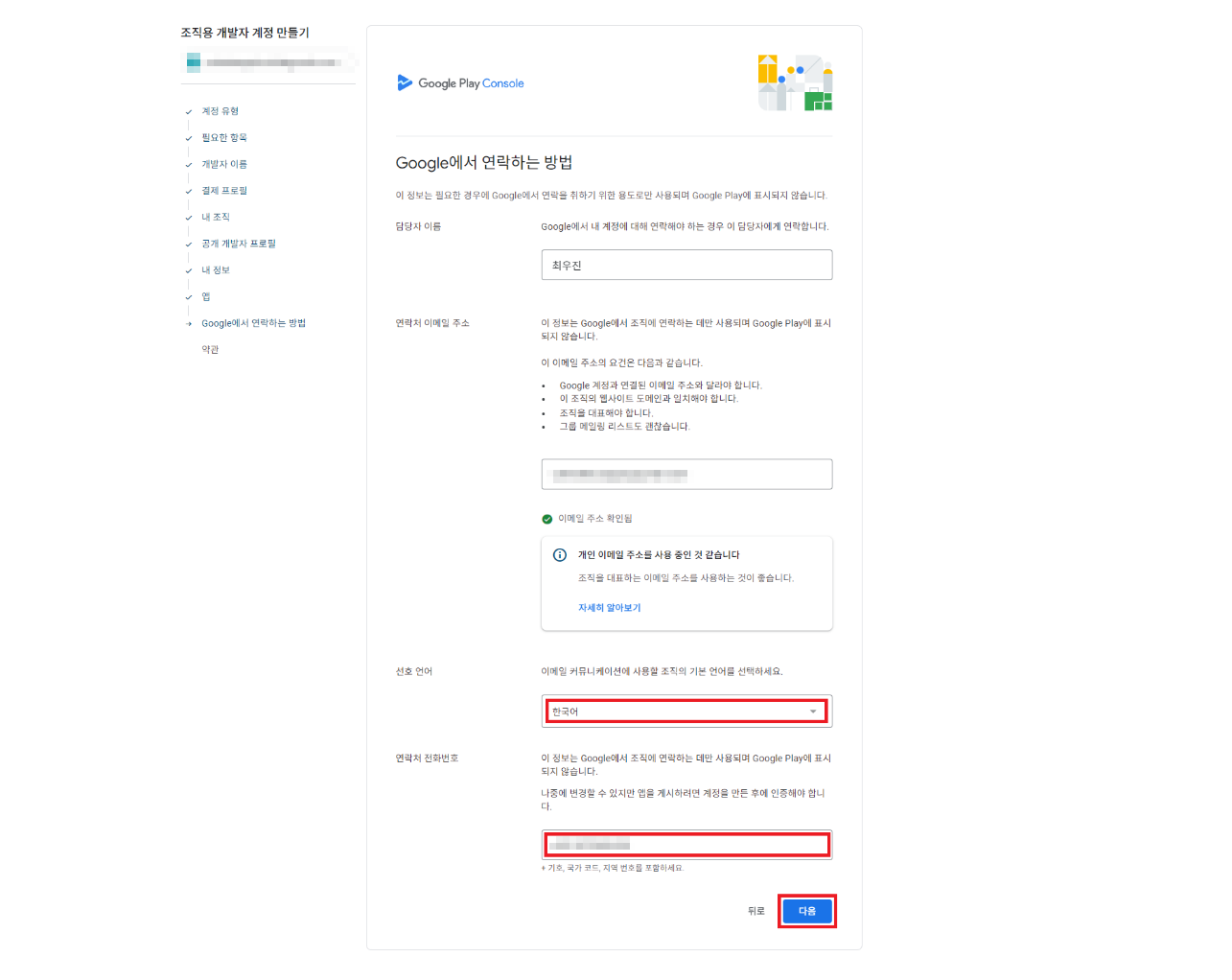Open the 개발자 이름 step

tap(224, 164)
